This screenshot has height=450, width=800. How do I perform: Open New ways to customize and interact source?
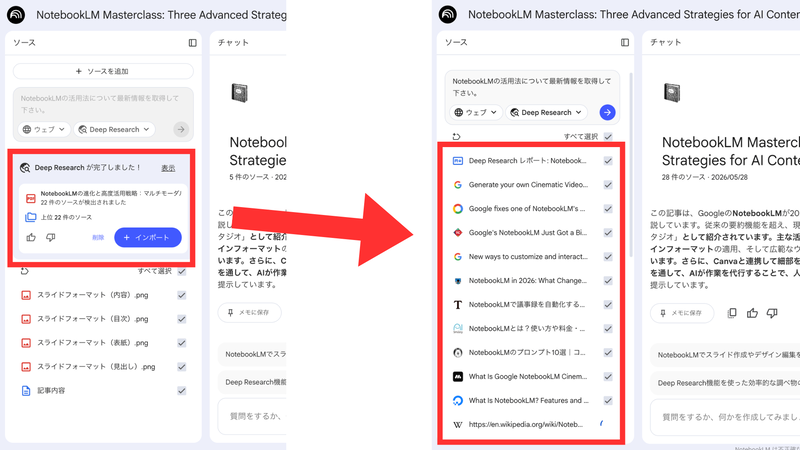point(528,257)
